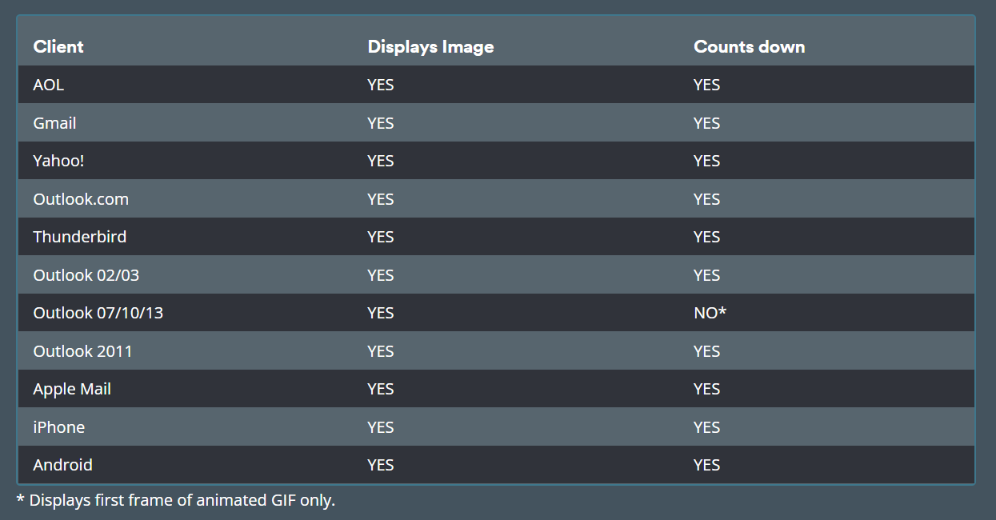The height and width of the screenshot is (520, 996).
Task: Click Android's Displays Image YES value
Action: (x=380, y=465)
